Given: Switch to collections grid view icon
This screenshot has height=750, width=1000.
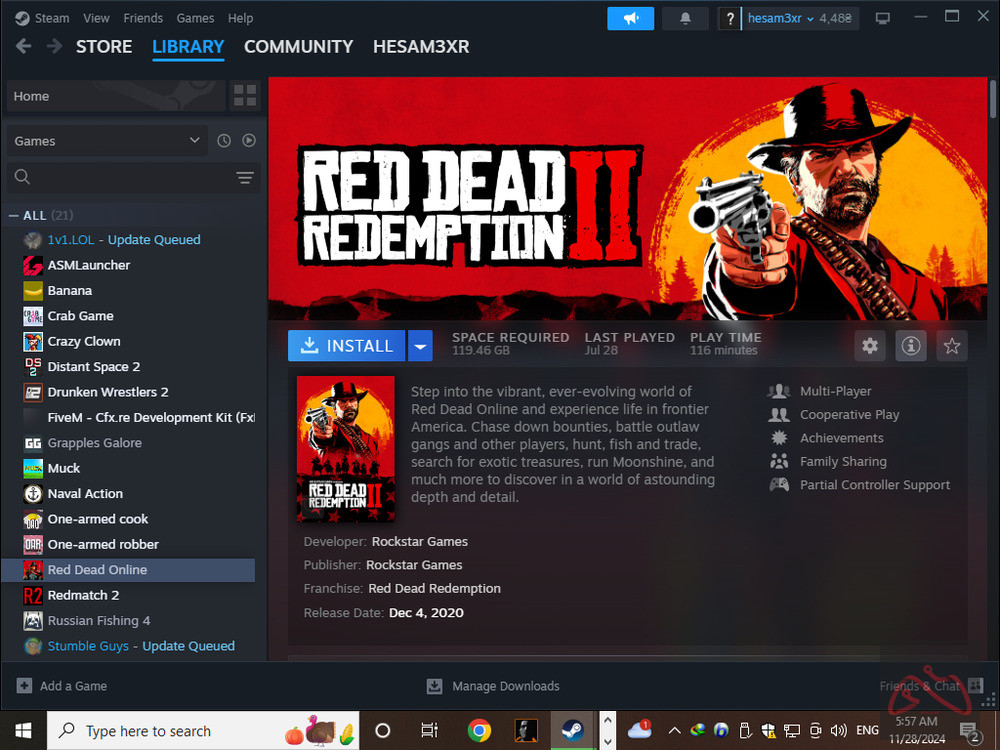Looking at the screenshot, I should tap(245, 96).
